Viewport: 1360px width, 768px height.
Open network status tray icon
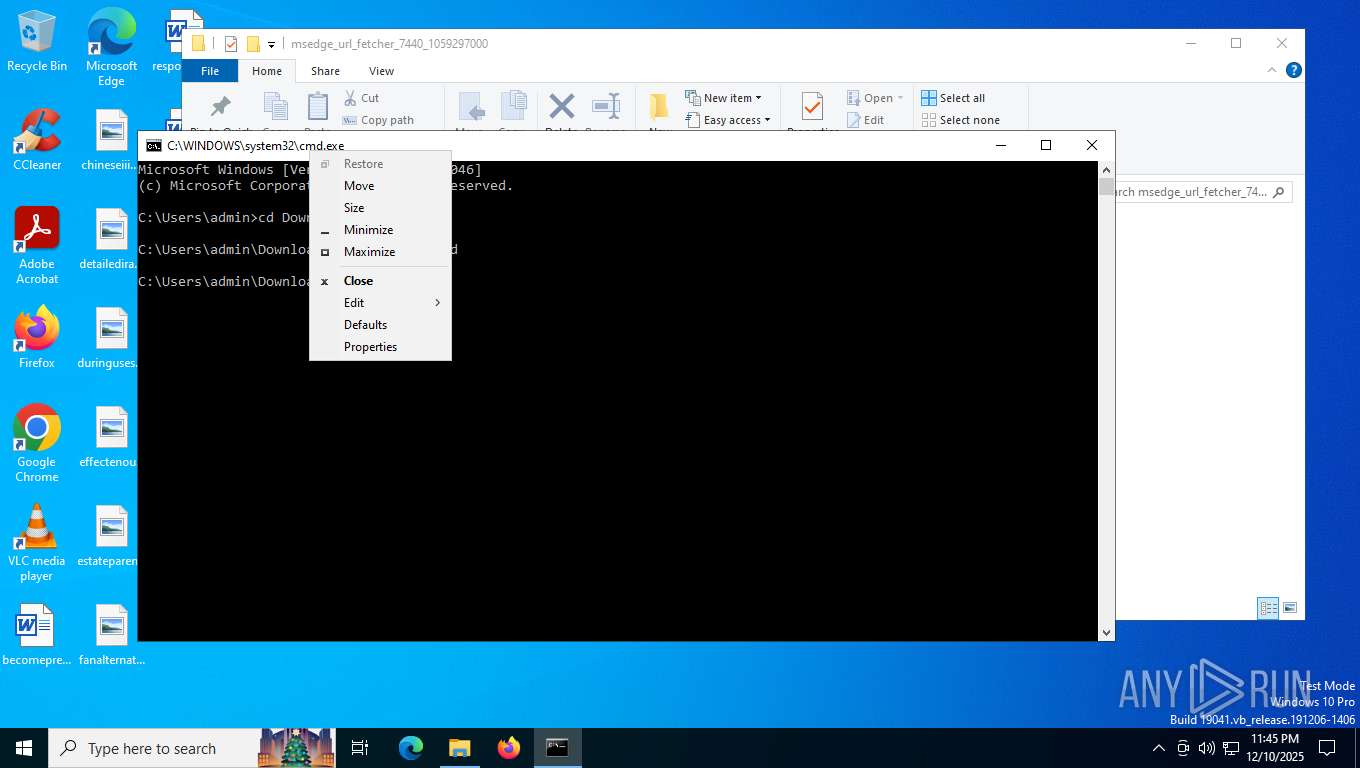coord(1231,748)
